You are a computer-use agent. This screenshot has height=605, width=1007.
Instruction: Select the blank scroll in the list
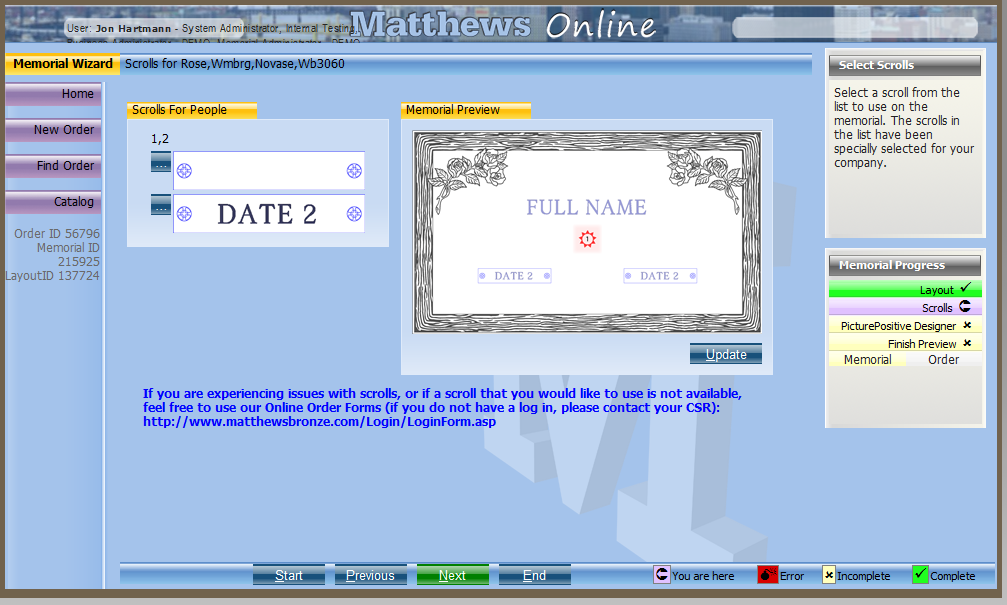click(269, 171)
